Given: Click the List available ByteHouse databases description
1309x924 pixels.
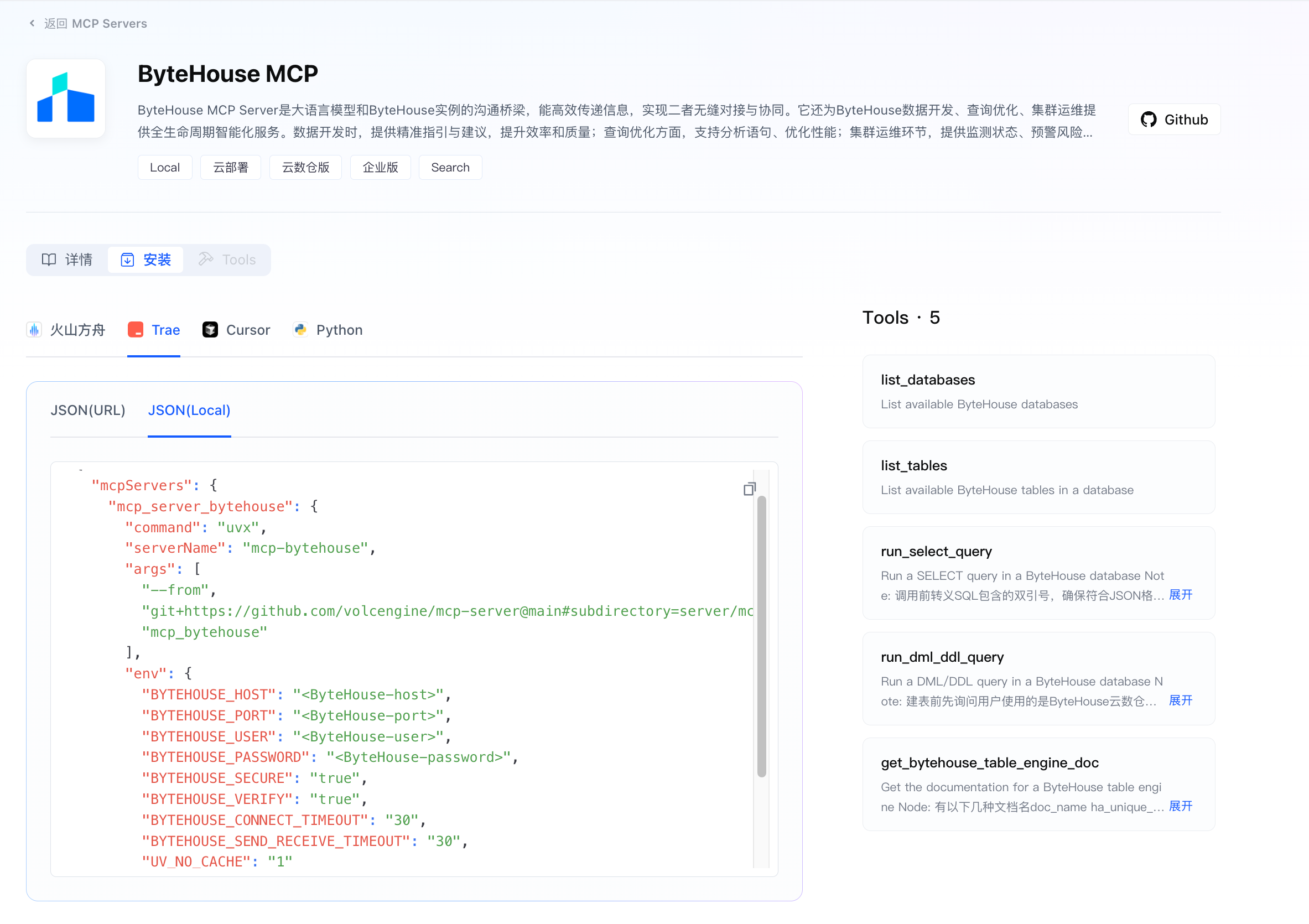Looking at the screenshot, I should point(979,403).
